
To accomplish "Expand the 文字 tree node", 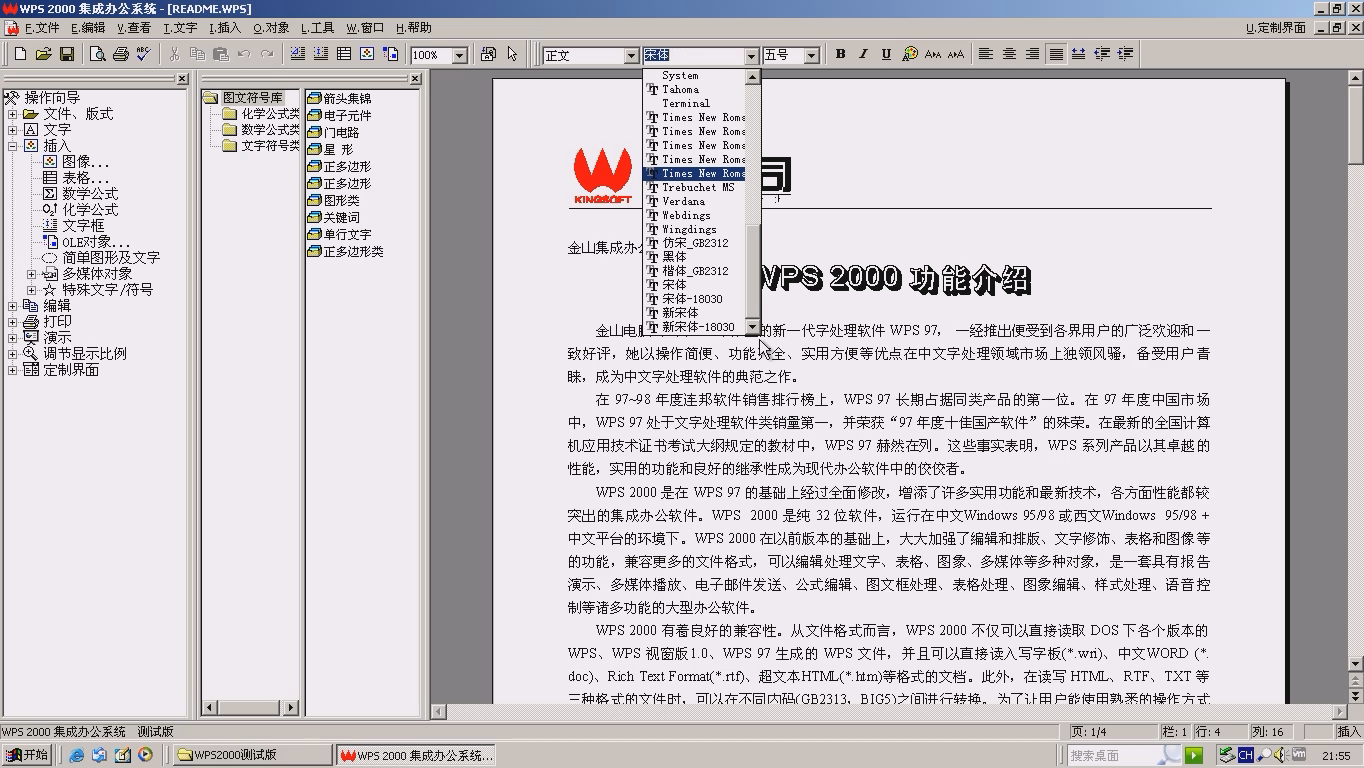I will tap(13, 130).
